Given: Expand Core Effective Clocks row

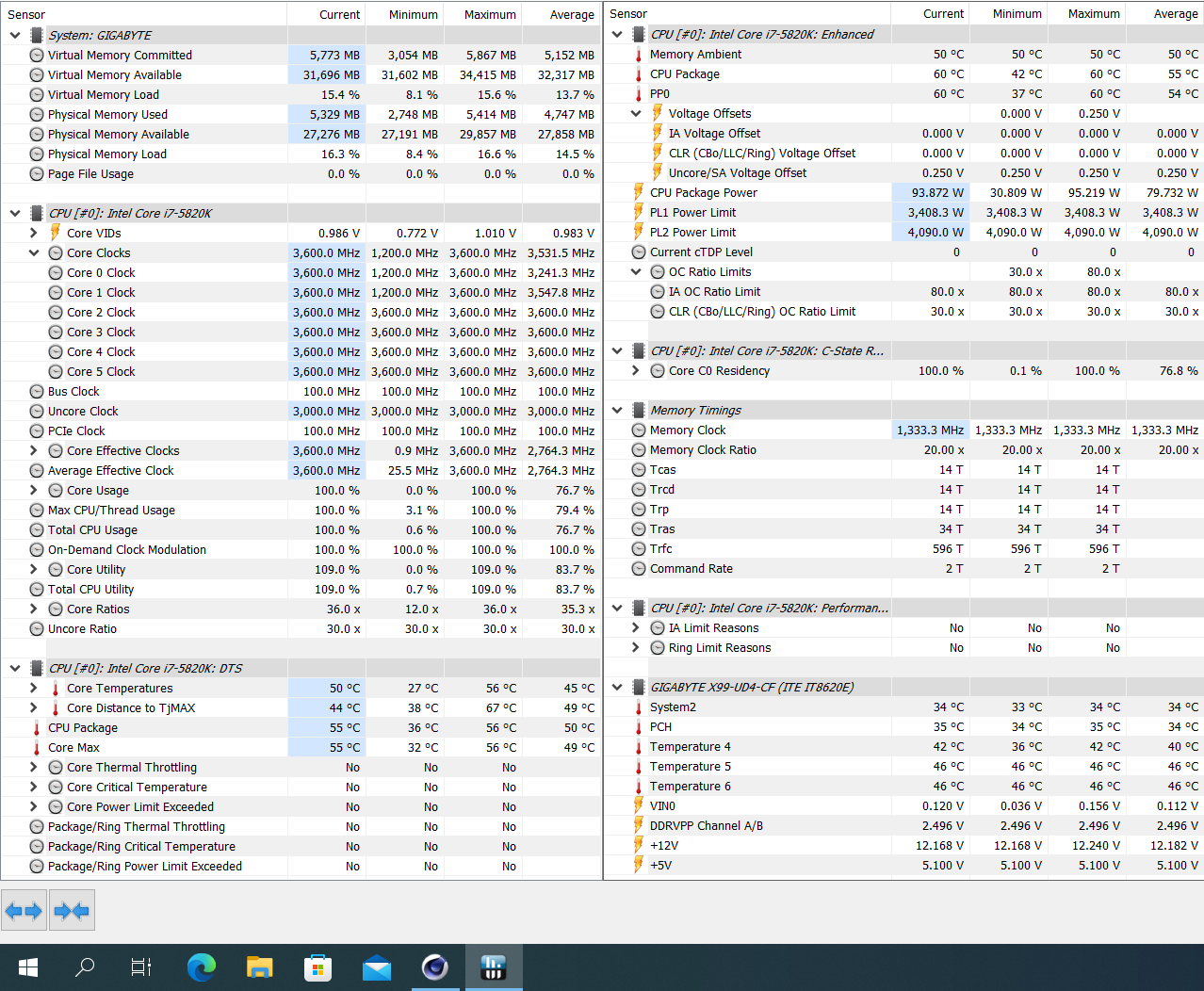Looking at the screenshot, I should (34, 450).
